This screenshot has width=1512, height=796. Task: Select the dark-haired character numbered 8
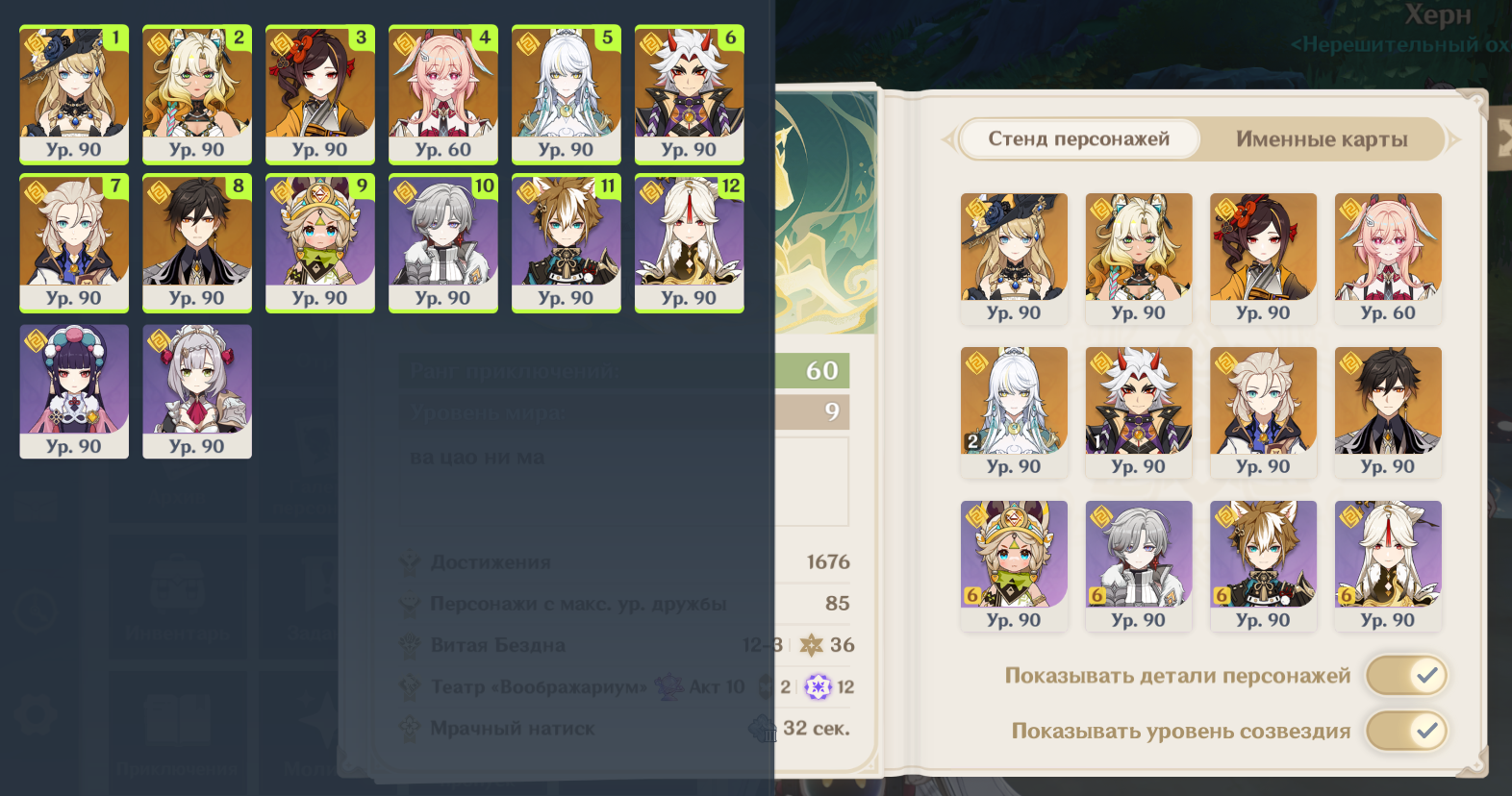[x=197, y=243]
